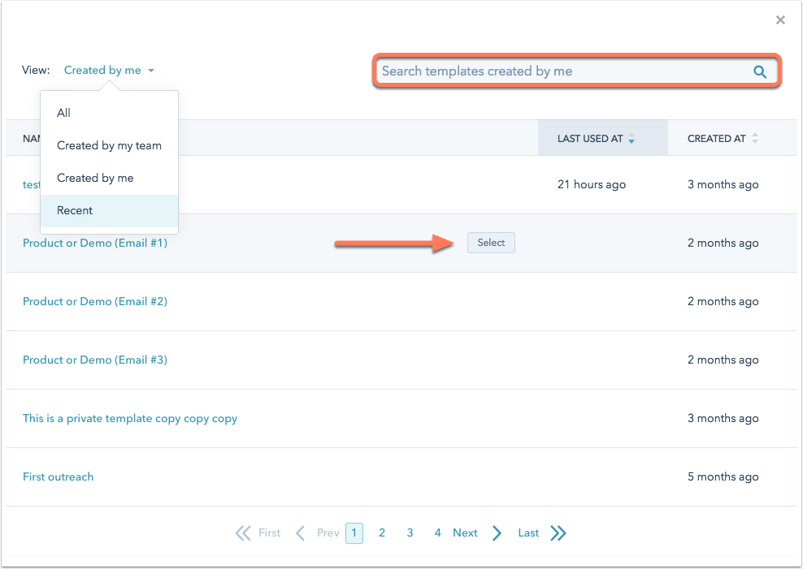This screenshot has width=803, height=569.
Task: Click the 21 hours ago cell
Action: coord(591,184)
